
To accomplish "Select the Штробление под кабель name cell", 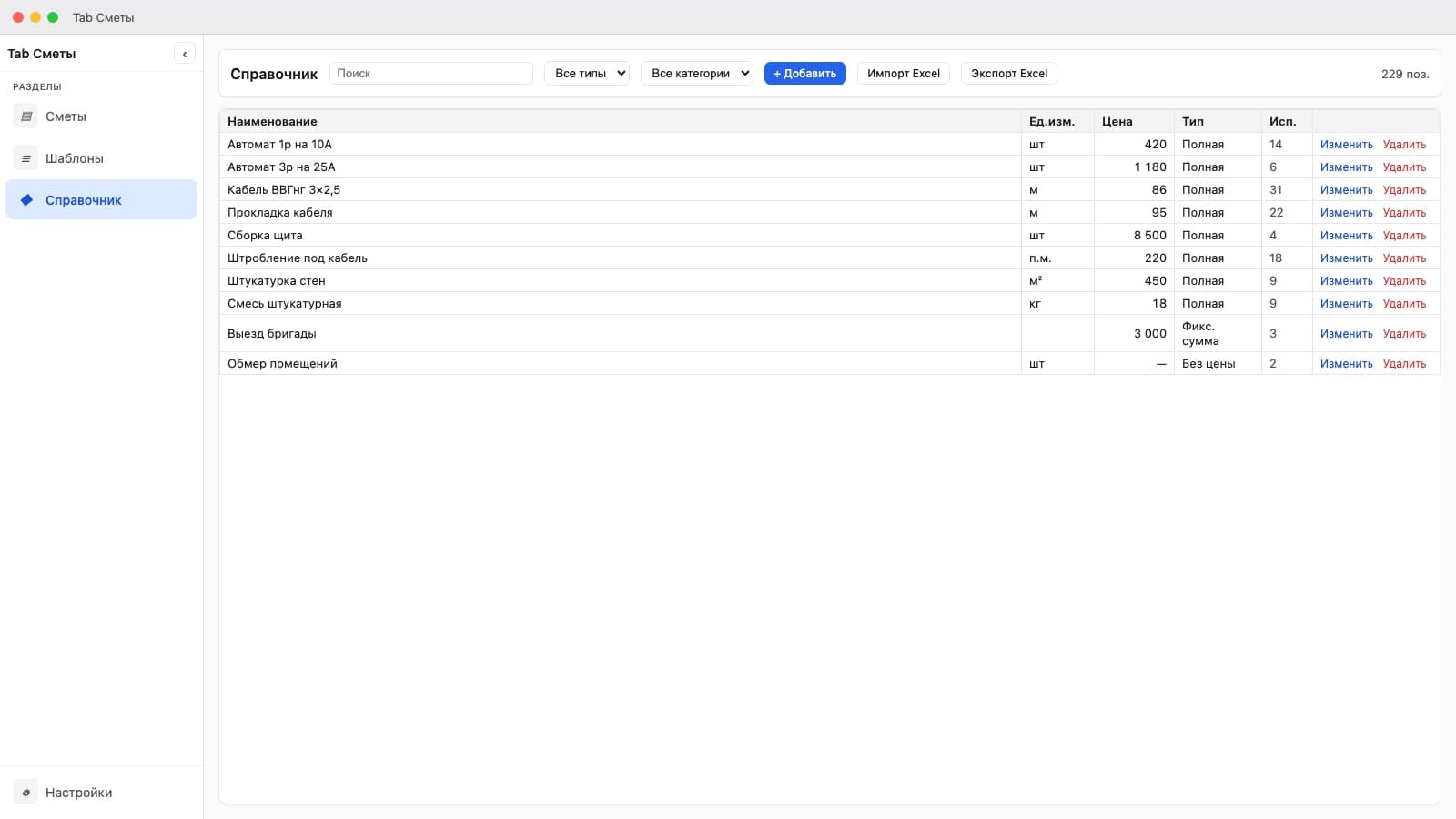I will click(x=620, y=258).
